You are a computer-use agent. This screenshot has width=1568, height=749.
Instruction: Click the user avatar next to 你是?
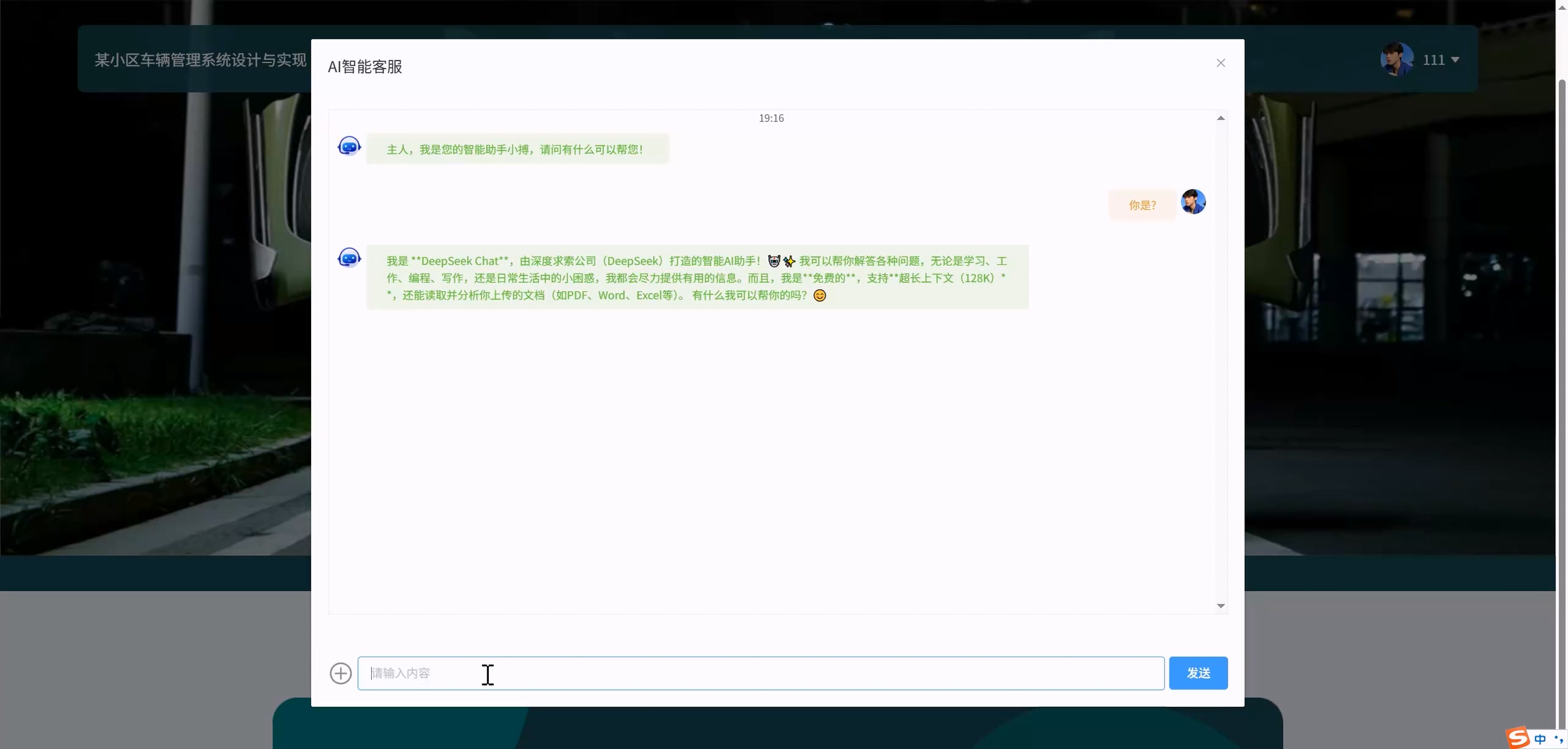pos(1192,201)
